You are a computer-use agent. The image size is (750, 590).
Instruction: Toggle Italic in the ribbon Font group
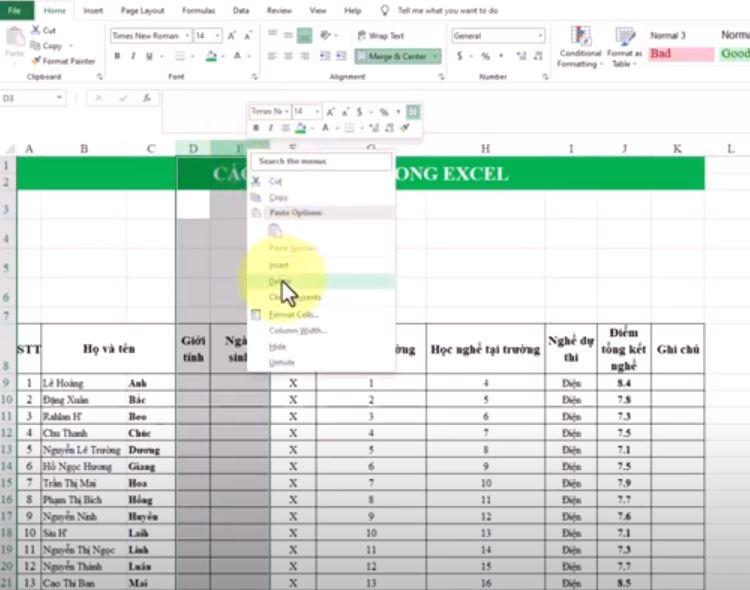click(x=133, y=56)
